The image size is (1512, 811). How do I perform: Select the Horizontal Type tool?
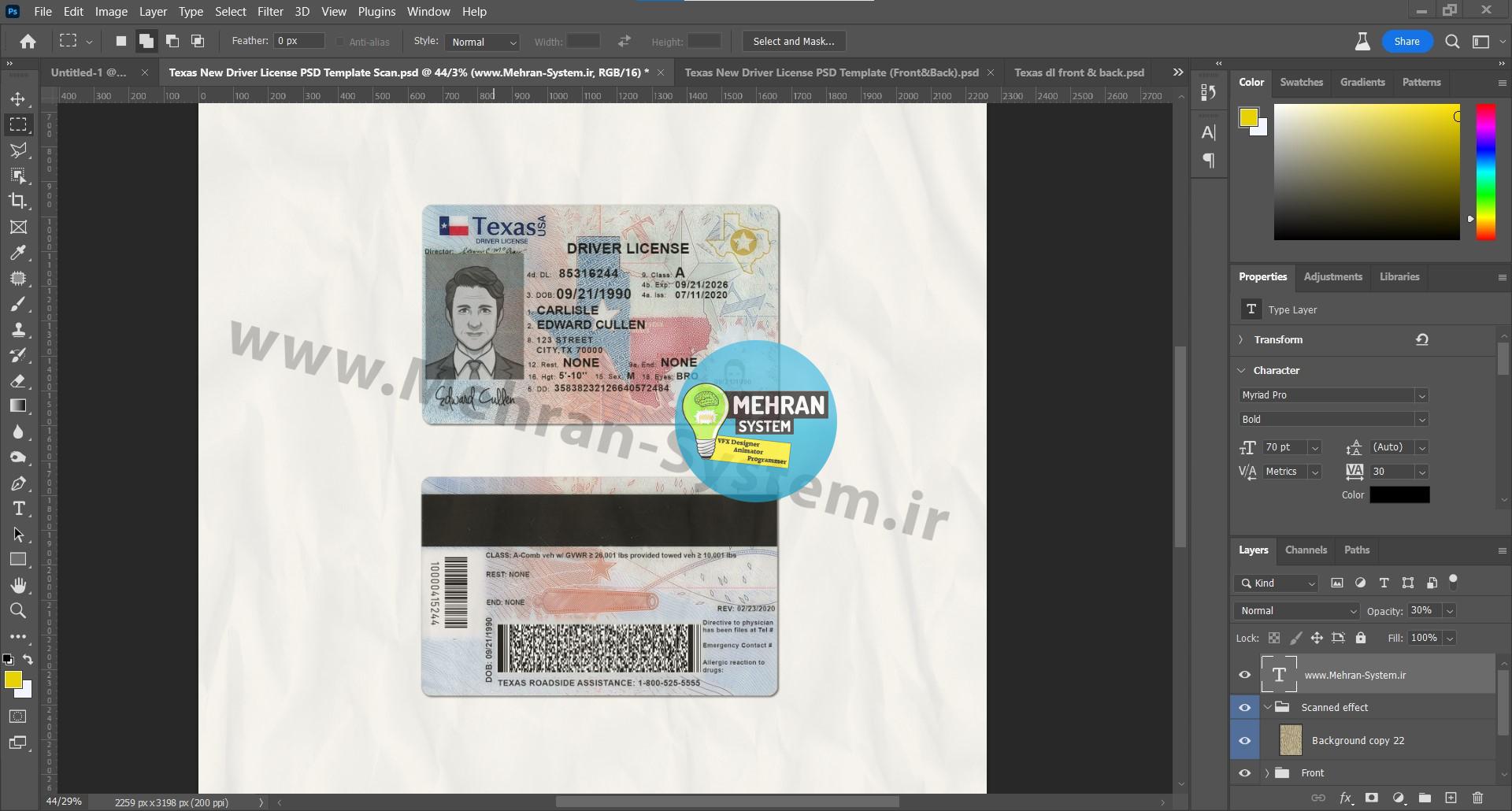18,509
